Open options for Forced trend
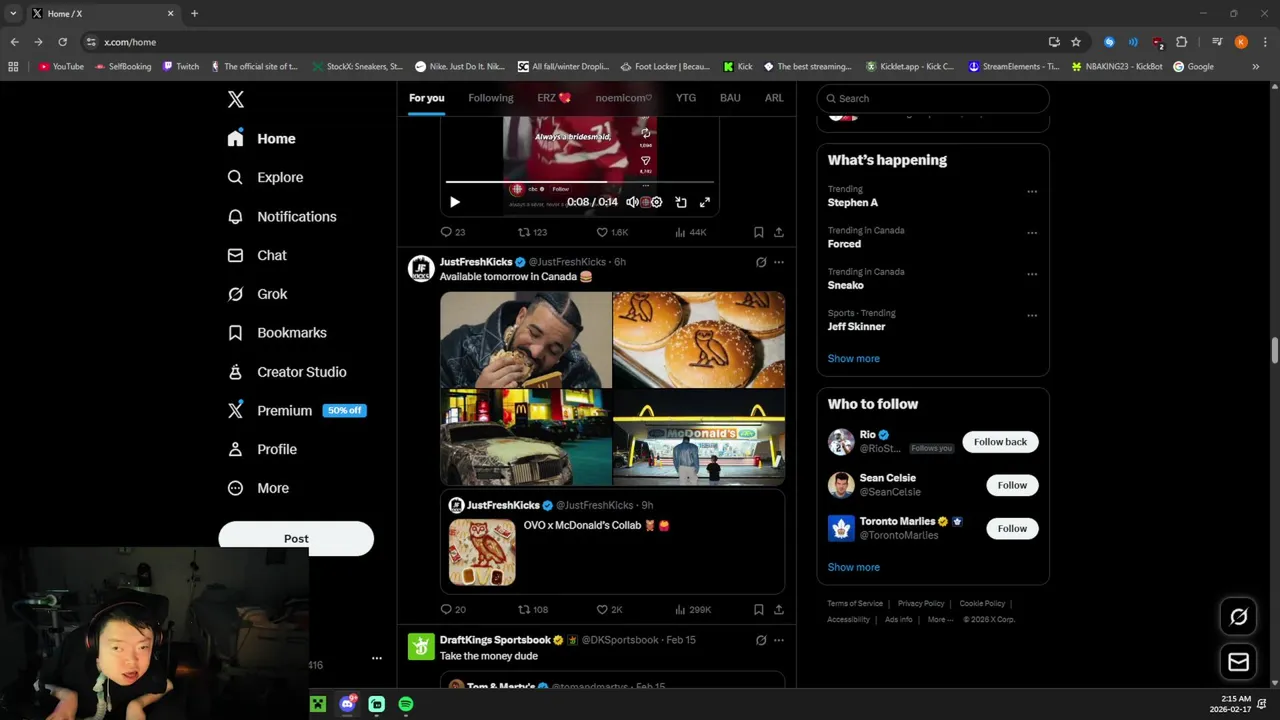The height and width of the screenshot is (720, 1280). (1032, 233)
